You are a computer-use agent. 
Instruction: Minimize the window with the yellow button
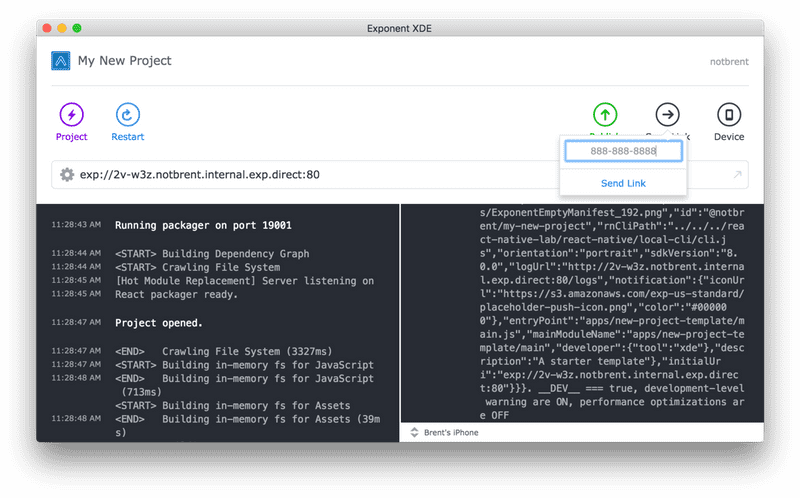pyautogui.click(x=62, y=28)
